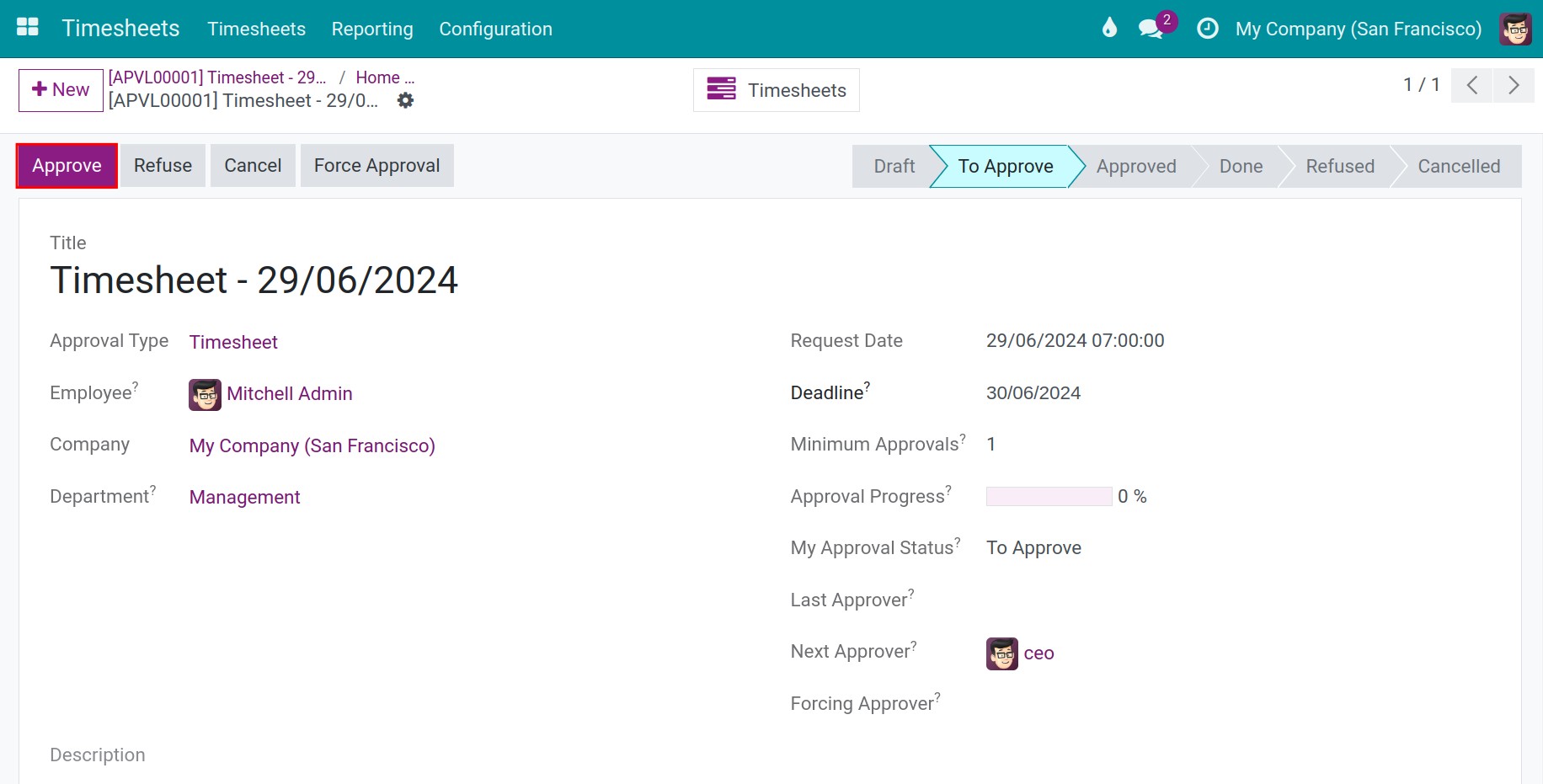Refuse the timesheet request
The width and height of the screenshot is (1543, 784).
(x=163, y=166)
